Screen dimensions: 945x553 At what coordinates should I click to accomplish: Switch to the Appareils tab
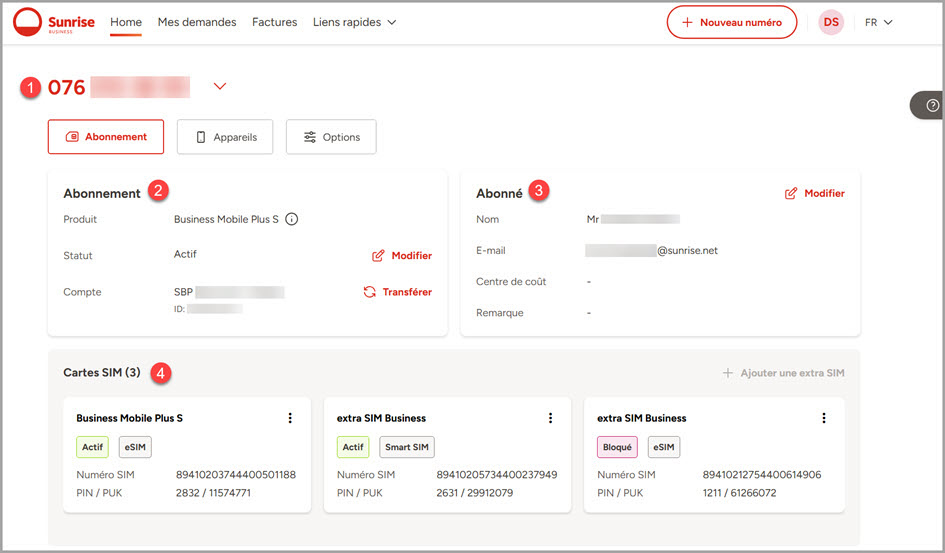pos(225,137)
